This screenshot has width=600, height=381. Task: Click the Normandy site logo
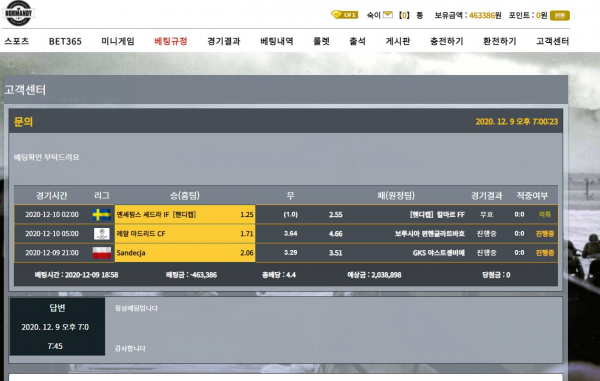click(x=19, y=13)
